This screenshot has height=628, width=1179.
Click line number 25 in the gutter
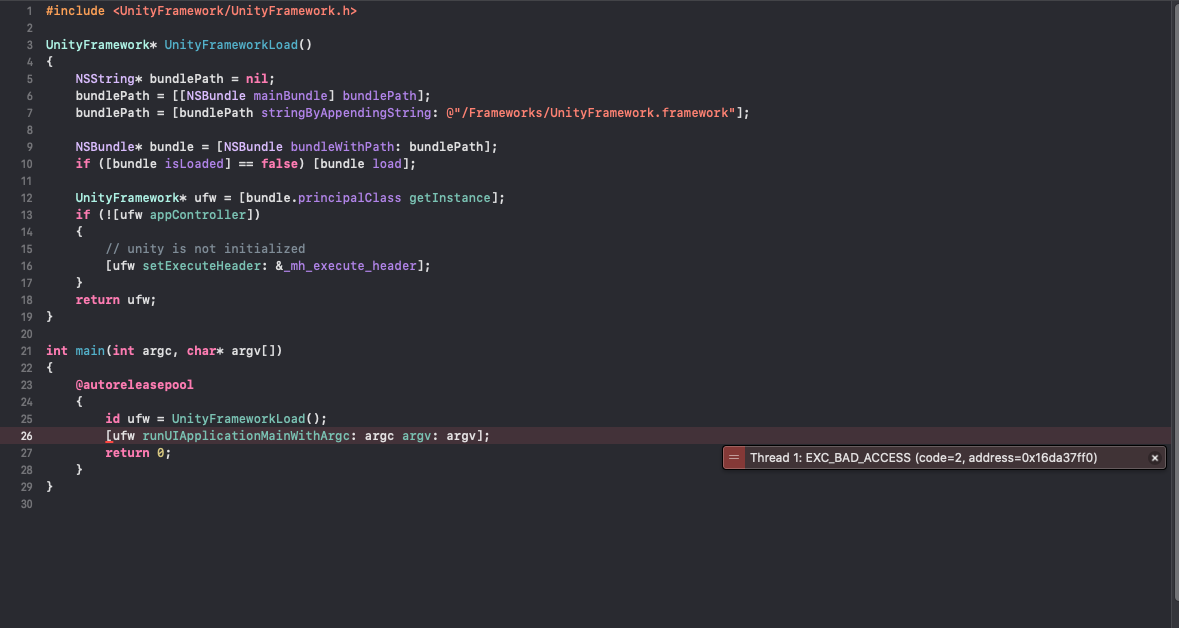tap(26, 418)
